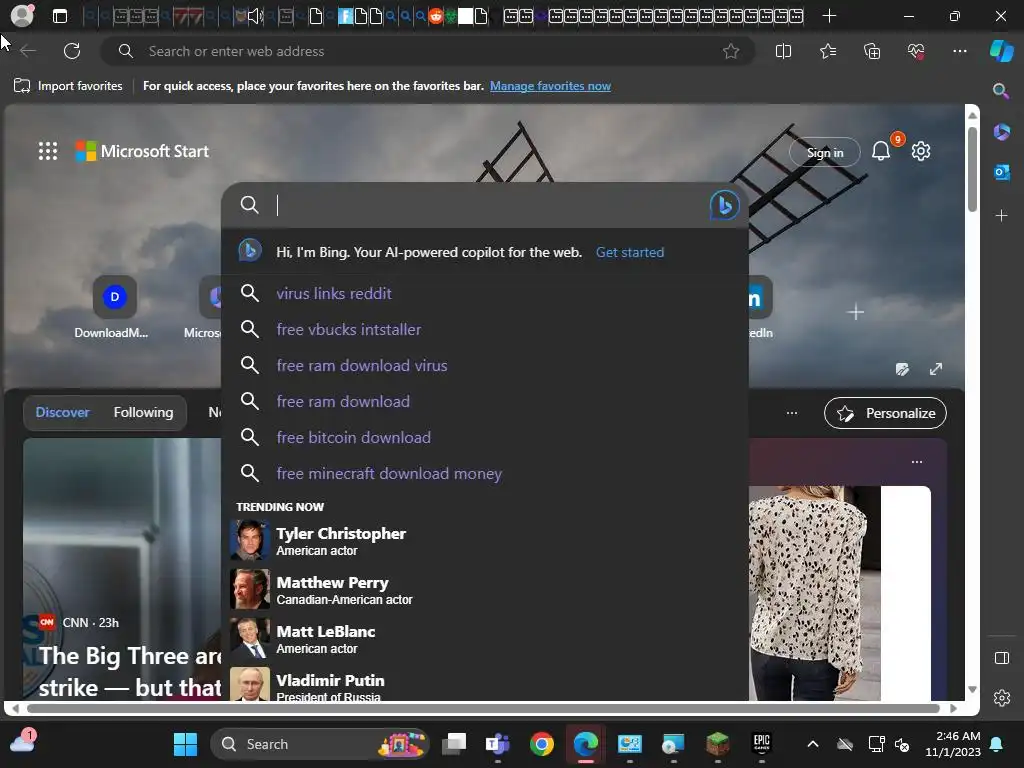
Task: Click Get started for Bing copilot
Action: coord(630,252)
